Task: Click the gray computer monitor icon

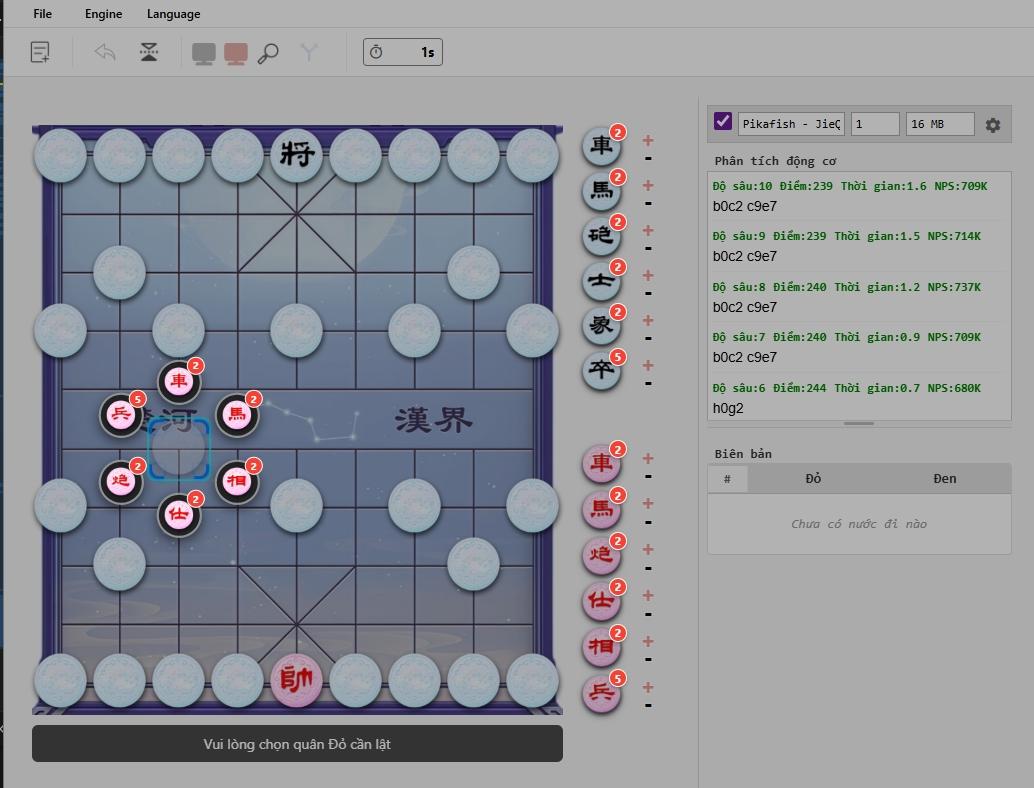Action: [204, 53]
